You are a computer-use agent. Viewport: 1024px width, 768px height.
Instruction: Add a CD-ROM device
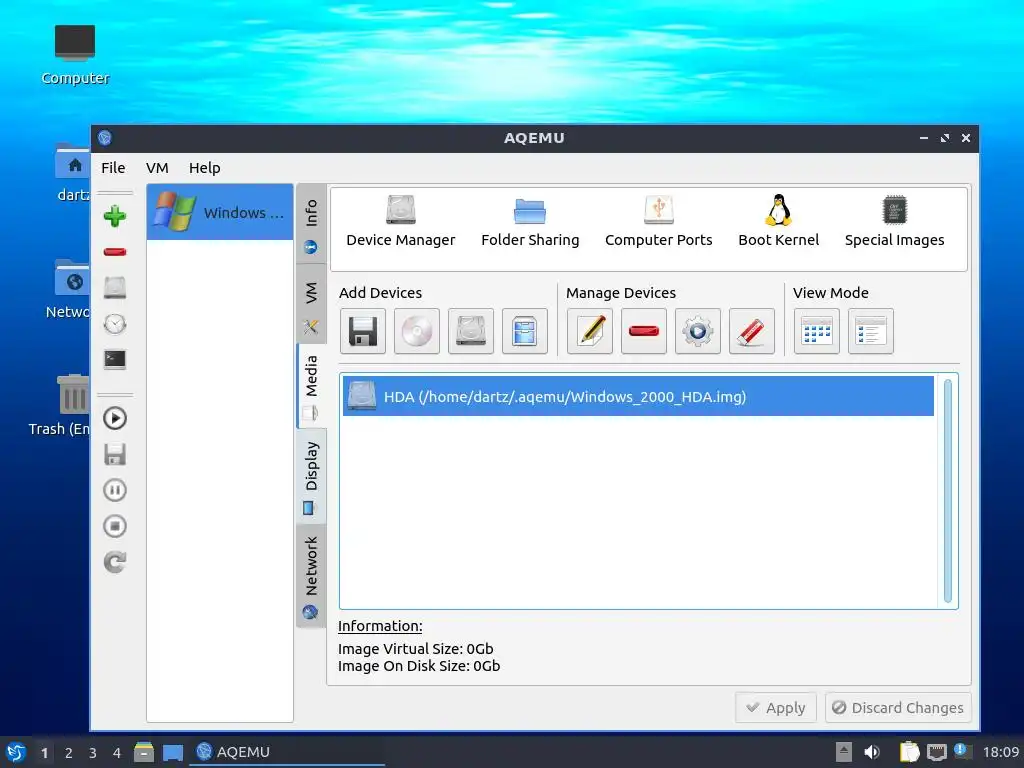tap(417, 331)
